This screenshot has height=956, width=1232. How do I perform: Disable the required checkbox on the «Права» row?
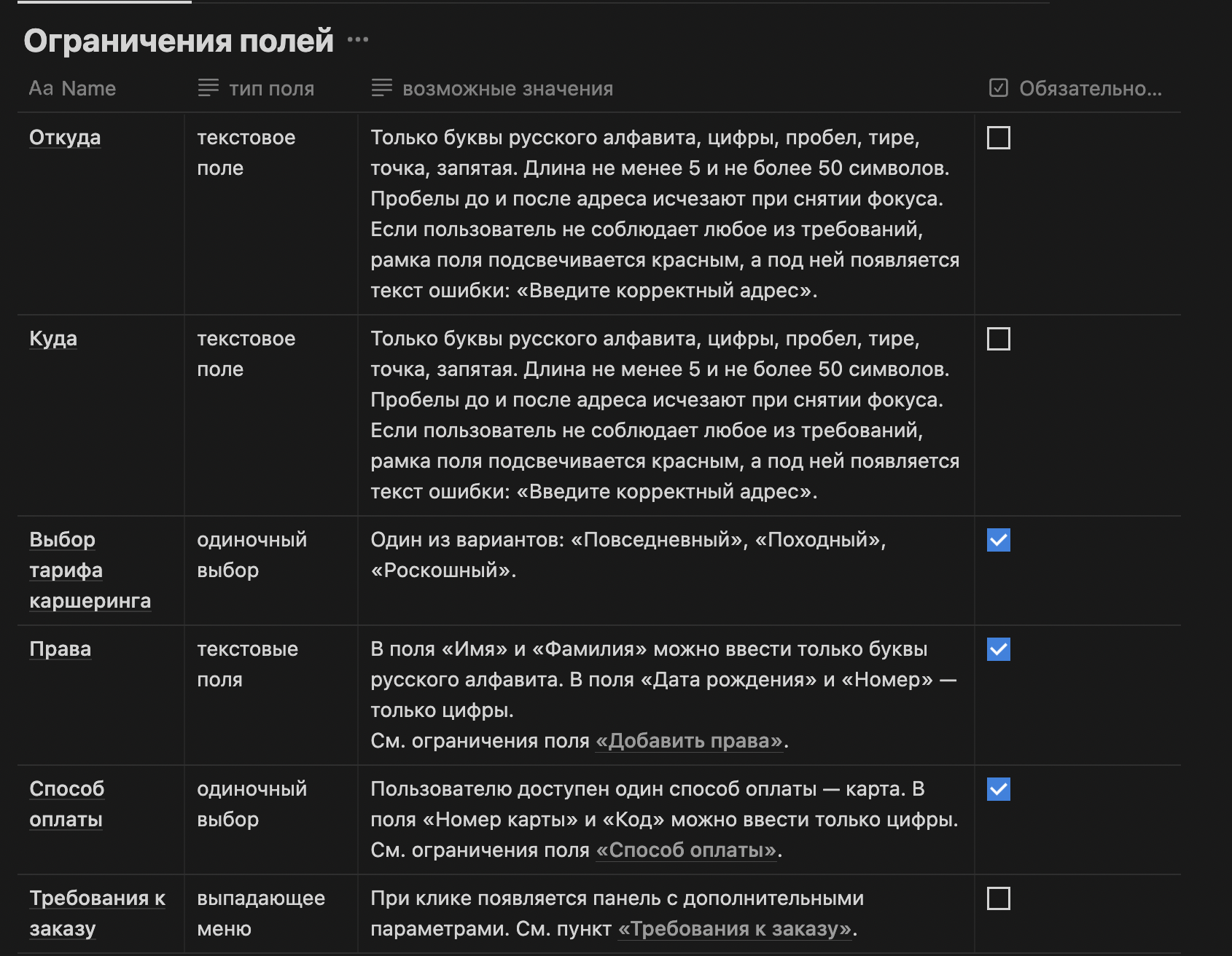(998, 650)
